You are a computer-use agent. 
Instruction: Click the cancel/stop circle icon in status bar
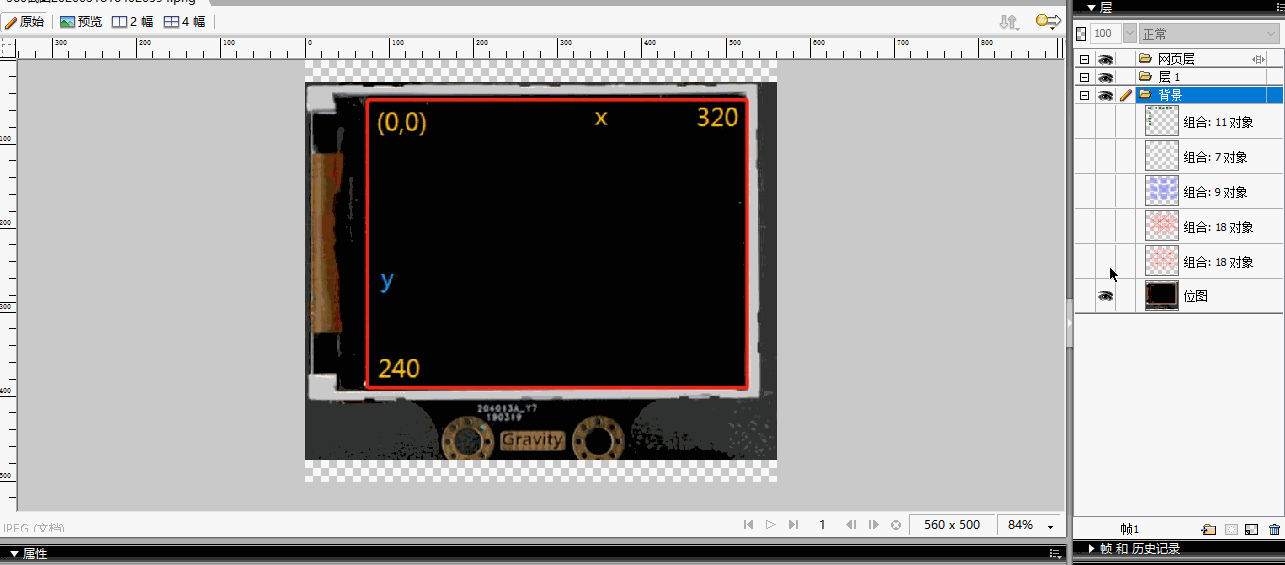point(896,525)
